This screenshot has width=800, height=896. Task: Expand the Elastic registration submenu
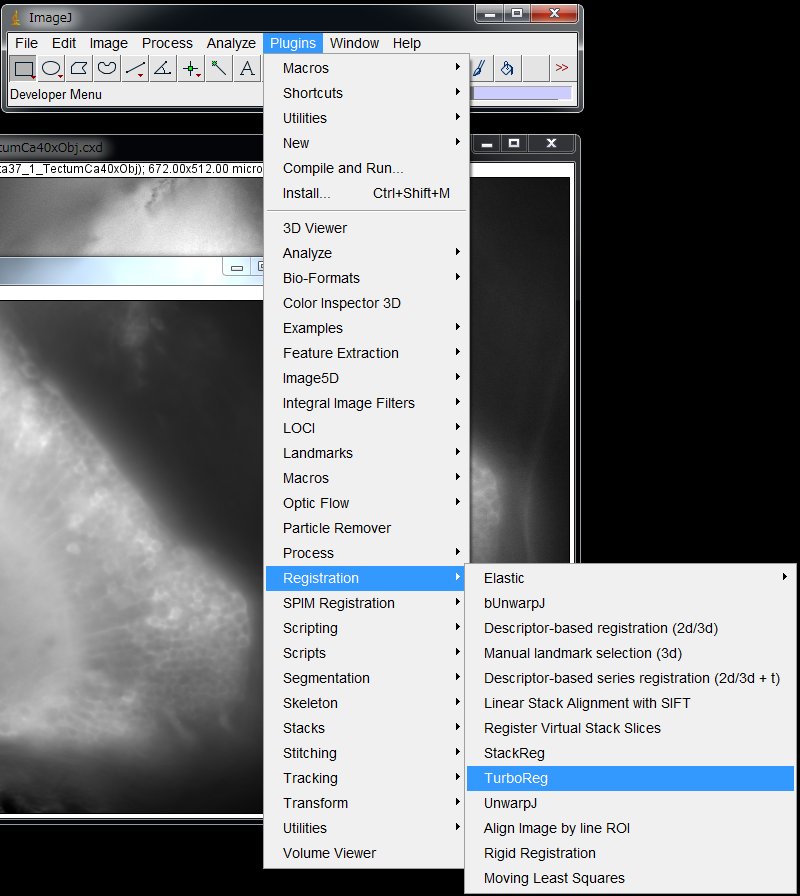[631, 578]
